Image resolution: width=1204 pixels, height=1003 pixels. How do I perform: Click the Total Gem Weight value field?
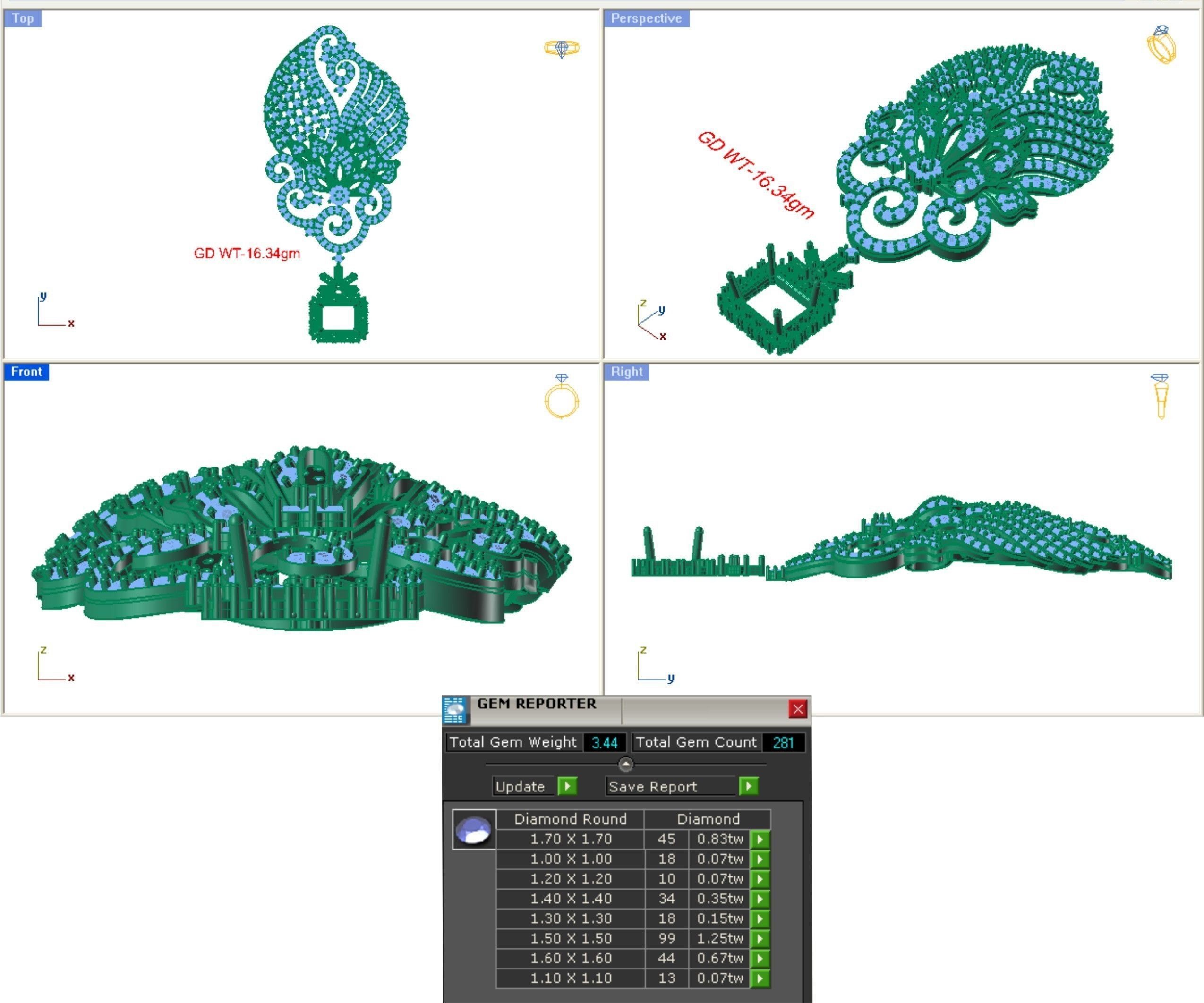[x=604, y=743]
